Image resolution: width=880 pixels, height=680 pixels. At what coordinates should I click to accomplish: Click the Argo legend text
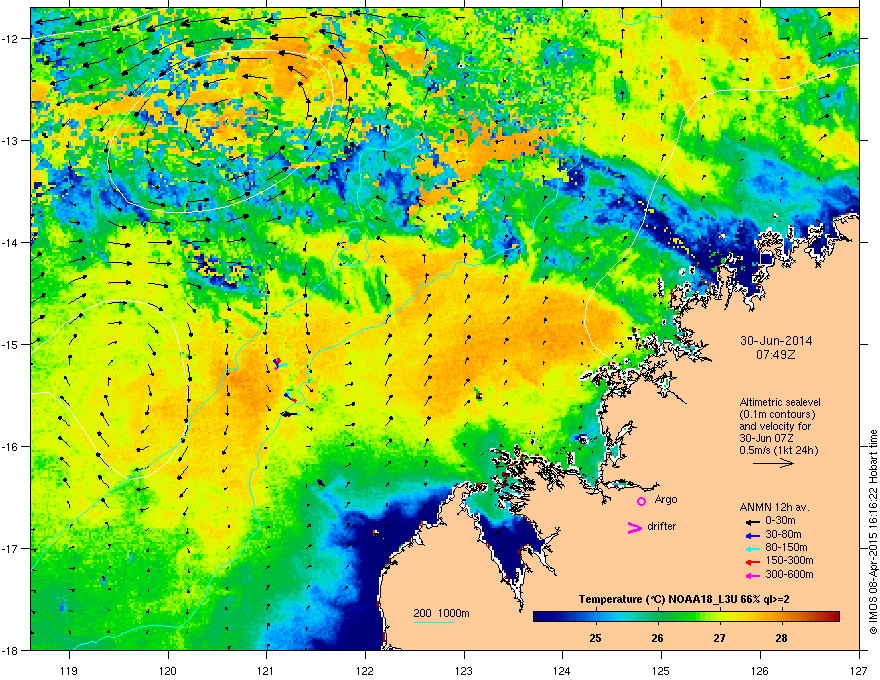click(x=666, y=499)
